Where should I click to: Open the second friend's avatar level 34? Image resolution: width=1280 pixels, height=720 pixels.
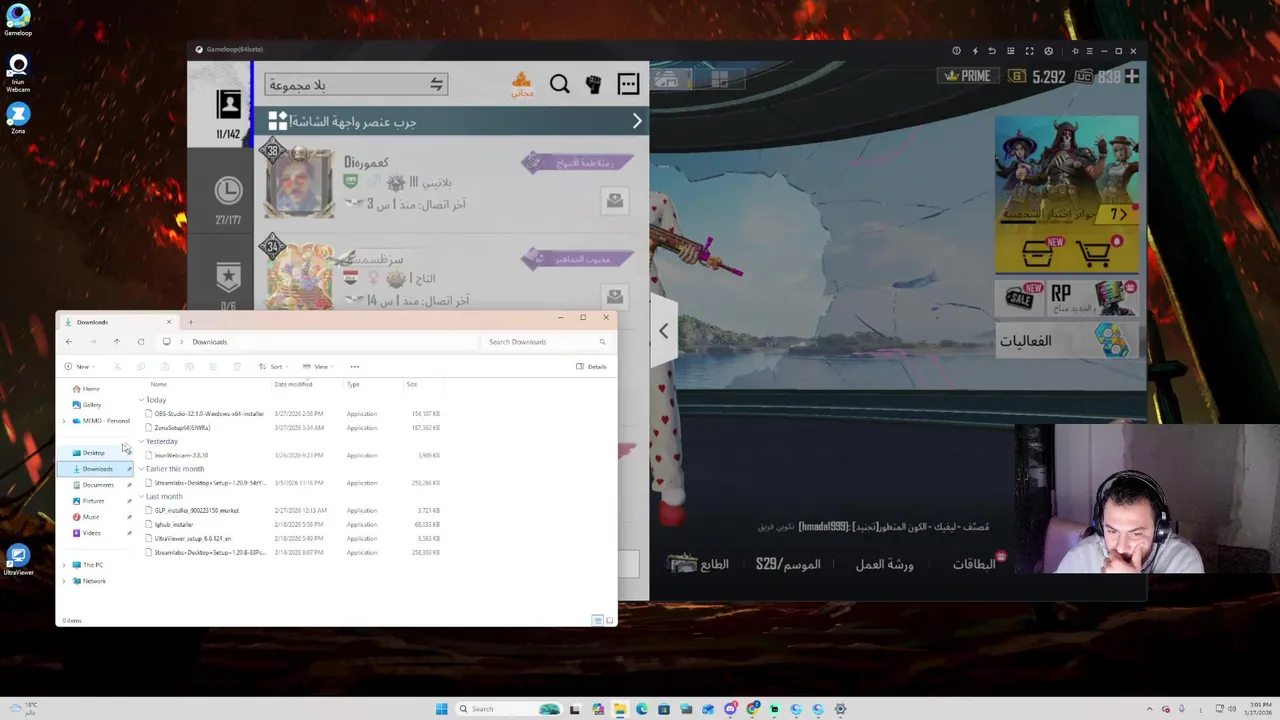[x=298, y=276]
